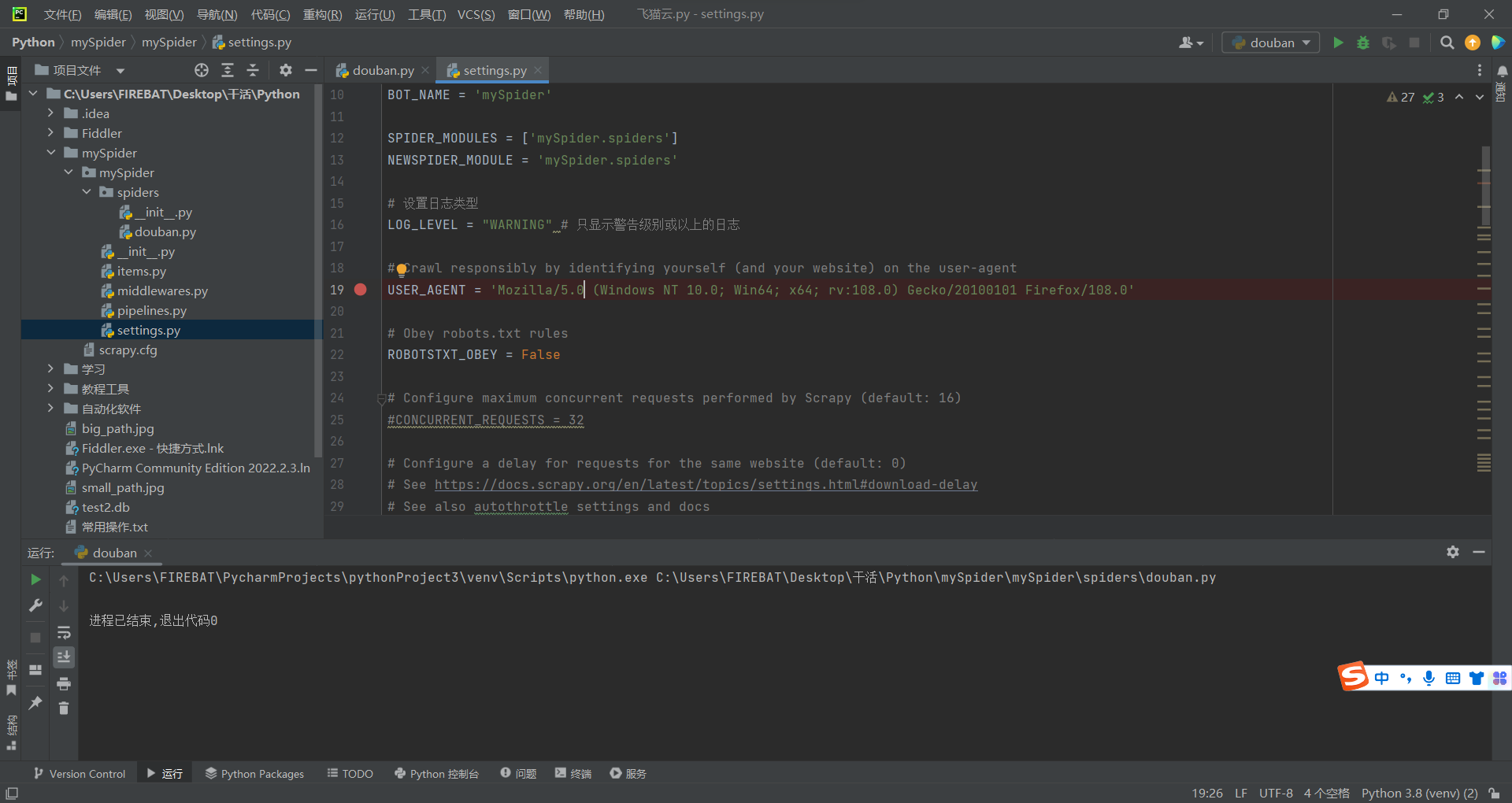Viewport: 1512px width, 803px height.
Task: Close the douban.py editor tab
Action: click(425, 70)
